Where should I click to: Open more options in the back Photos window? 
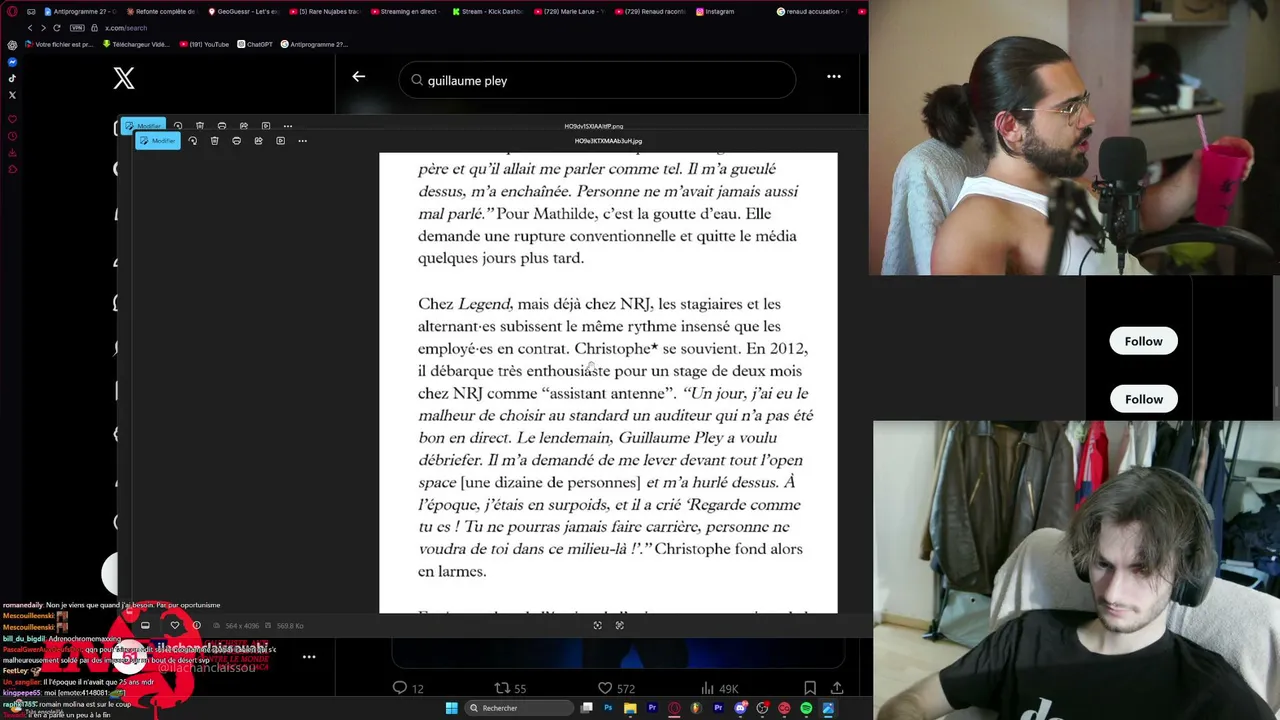point(288,126)
